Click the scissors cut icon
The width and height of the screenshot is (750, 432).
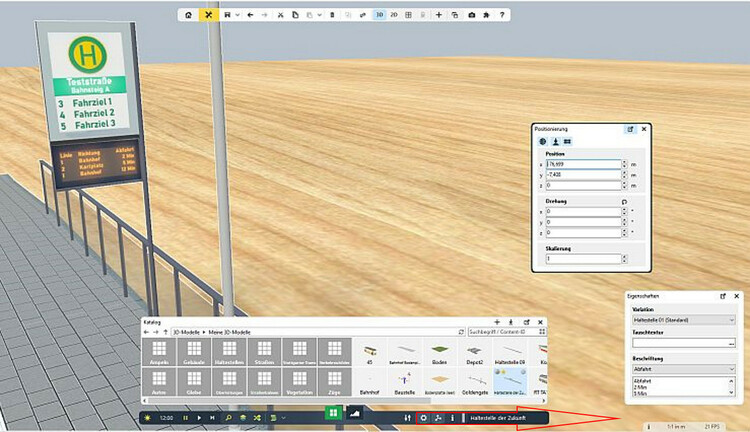(281, 15)
